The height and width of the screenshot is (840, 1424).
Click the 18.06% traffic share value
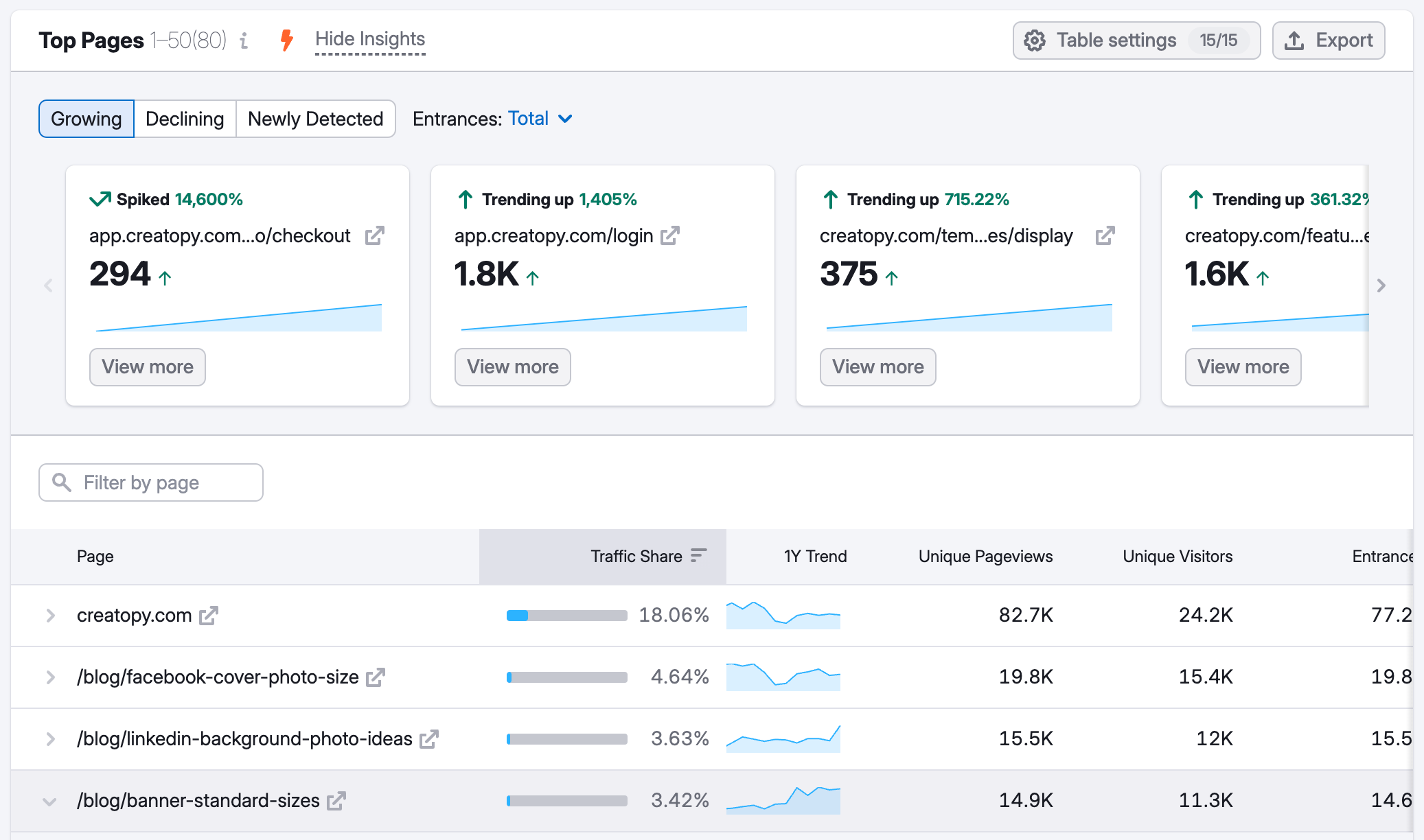coord(674,615)
